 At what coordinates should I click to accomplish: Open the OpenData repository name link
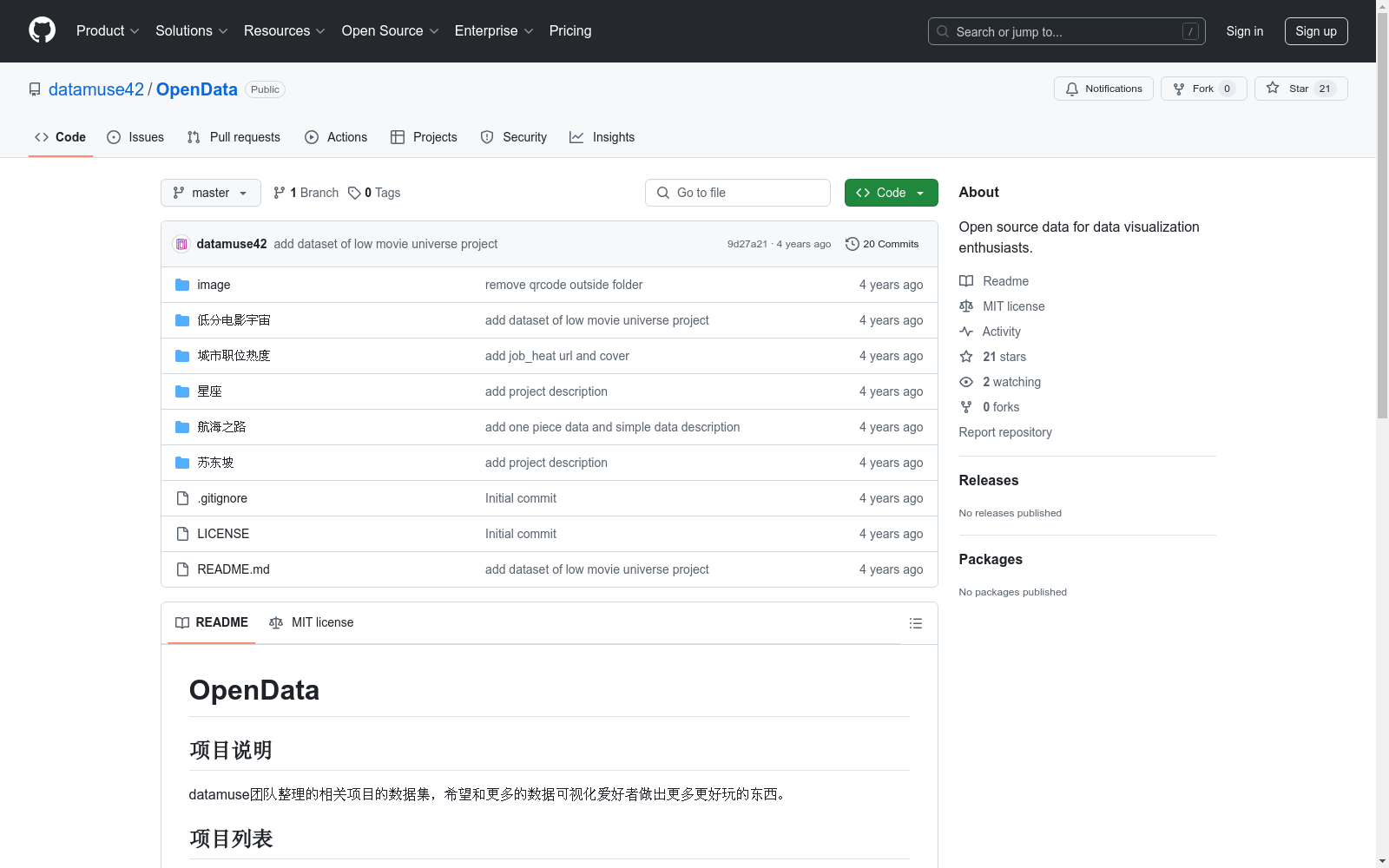tap(197, 89)
